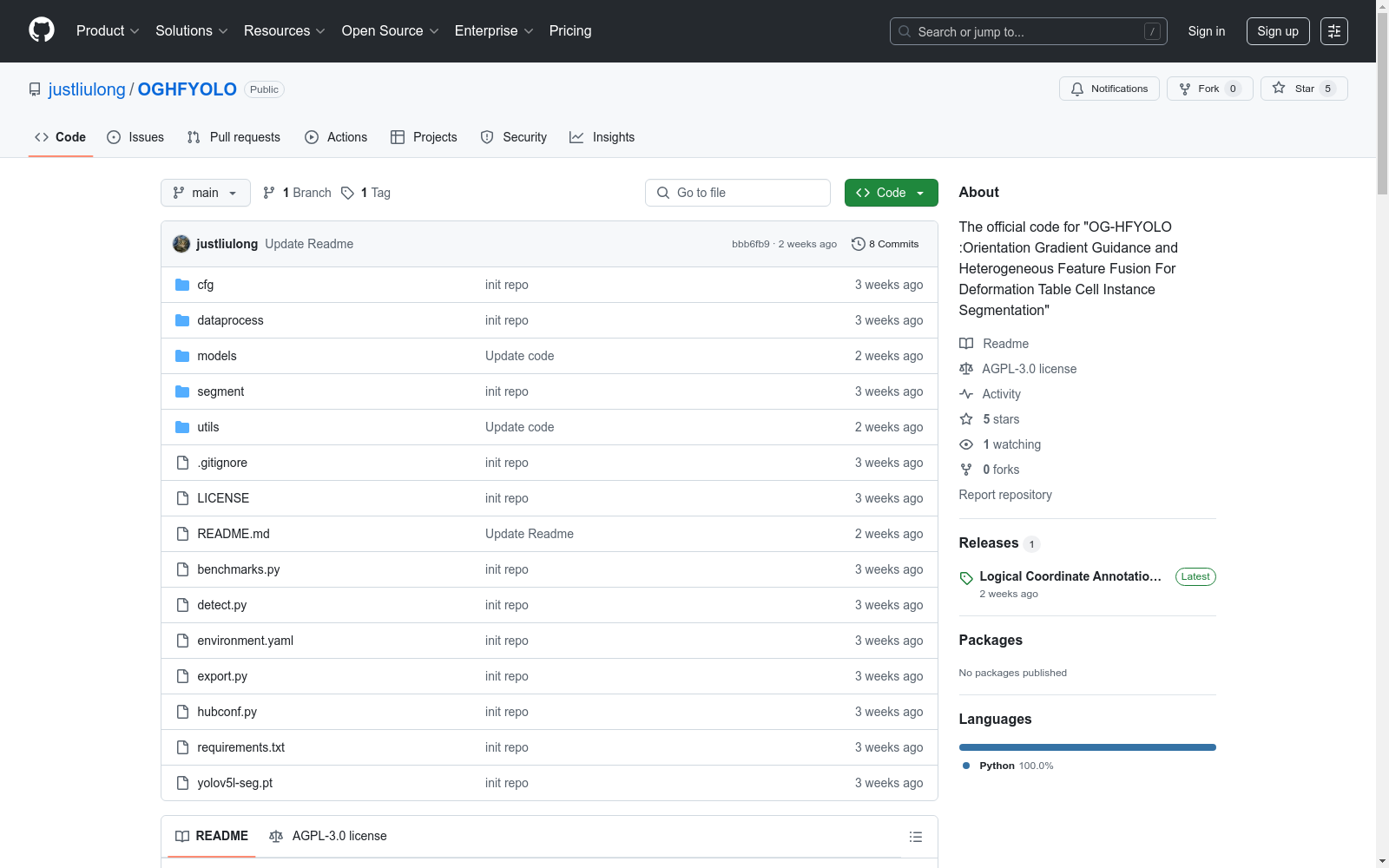The width and height of the screenshot is (1389, 868).
Task: Click the cfg folder icon
Action: [x=182, y=285]
